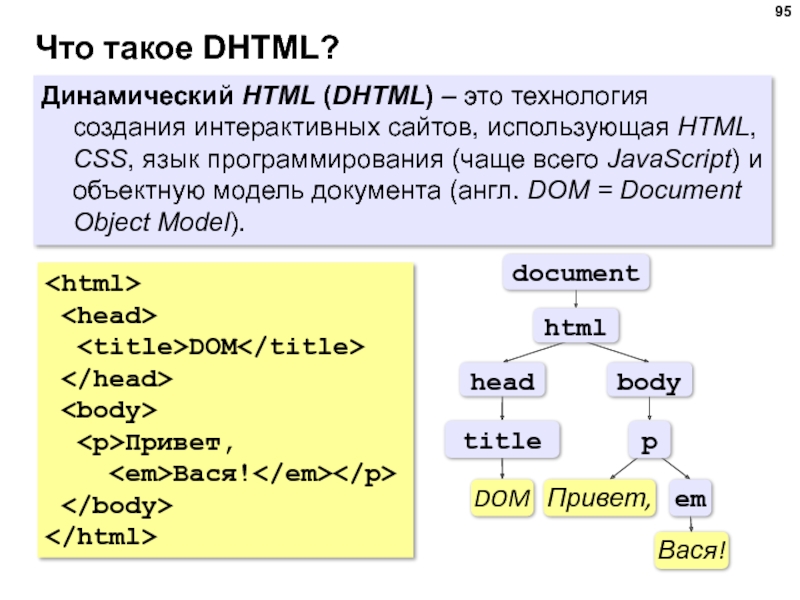This screenshot has height=600, width=800.
Task: Click the yellow "Привет," text leaf
Action: pos(599,498)
